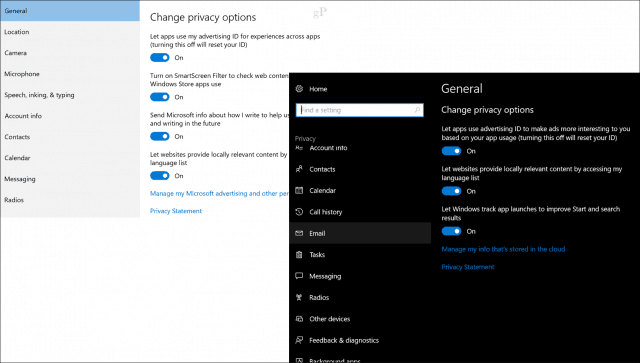Click the Other devices icon
640x363 pixels.
(299, 318)
